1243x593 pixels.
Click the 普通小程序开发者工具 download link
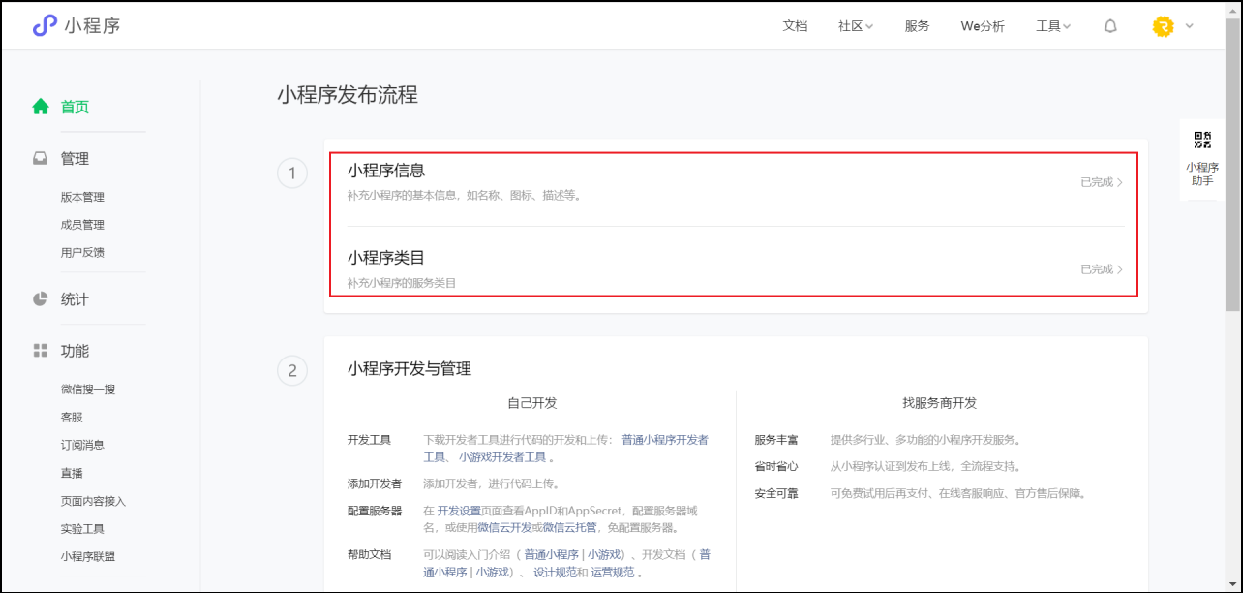664,440
